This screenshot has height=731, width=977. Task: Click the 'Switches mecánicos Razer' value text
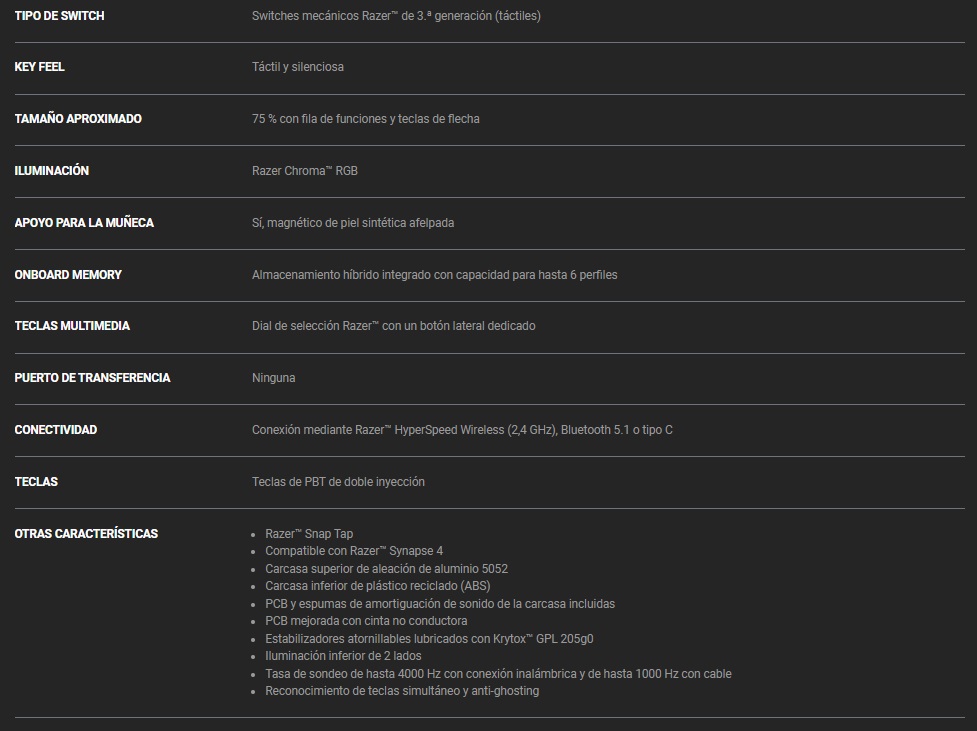pos(396,16)
